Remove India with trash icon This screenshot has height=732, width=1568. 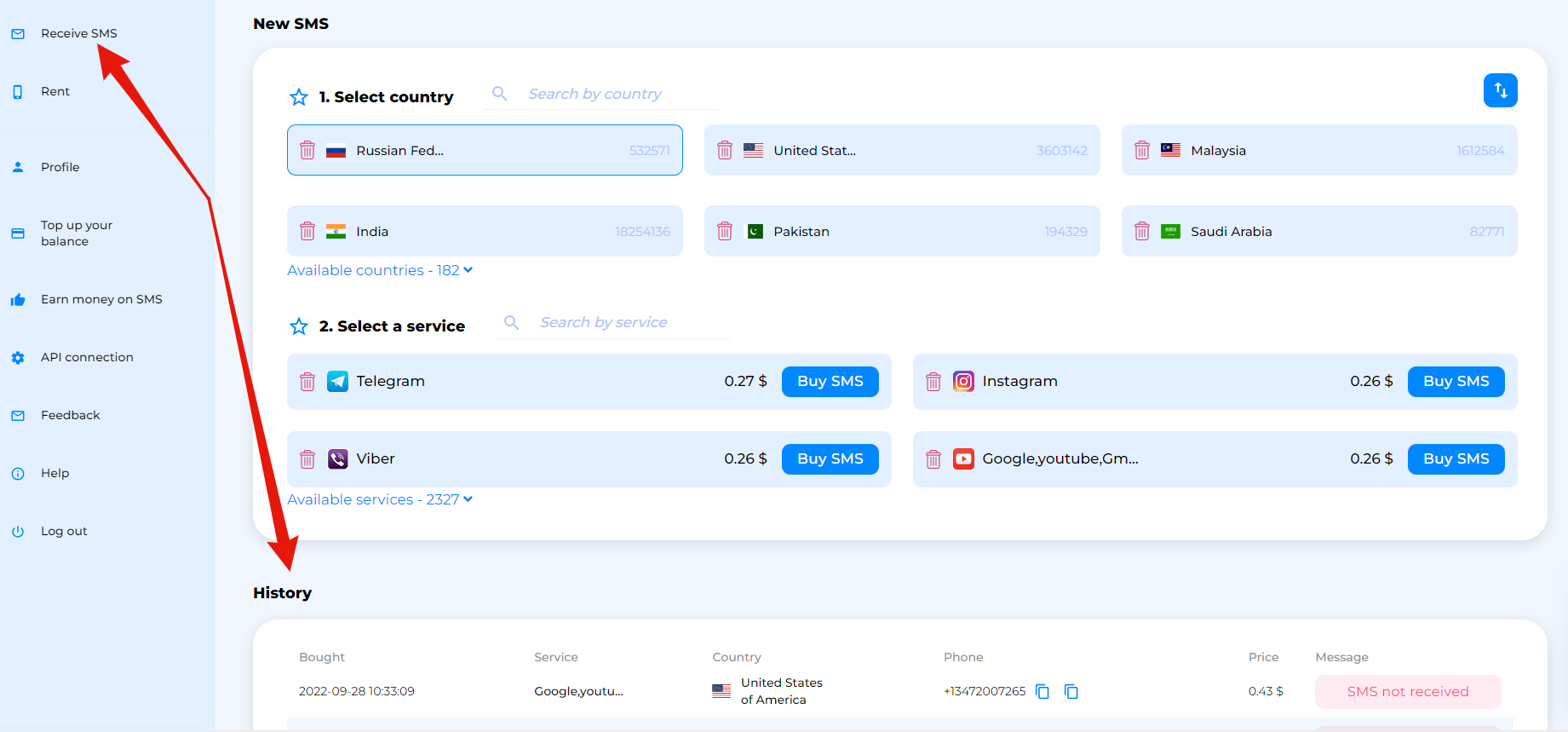pyautogui.click(x=307, y=231)
